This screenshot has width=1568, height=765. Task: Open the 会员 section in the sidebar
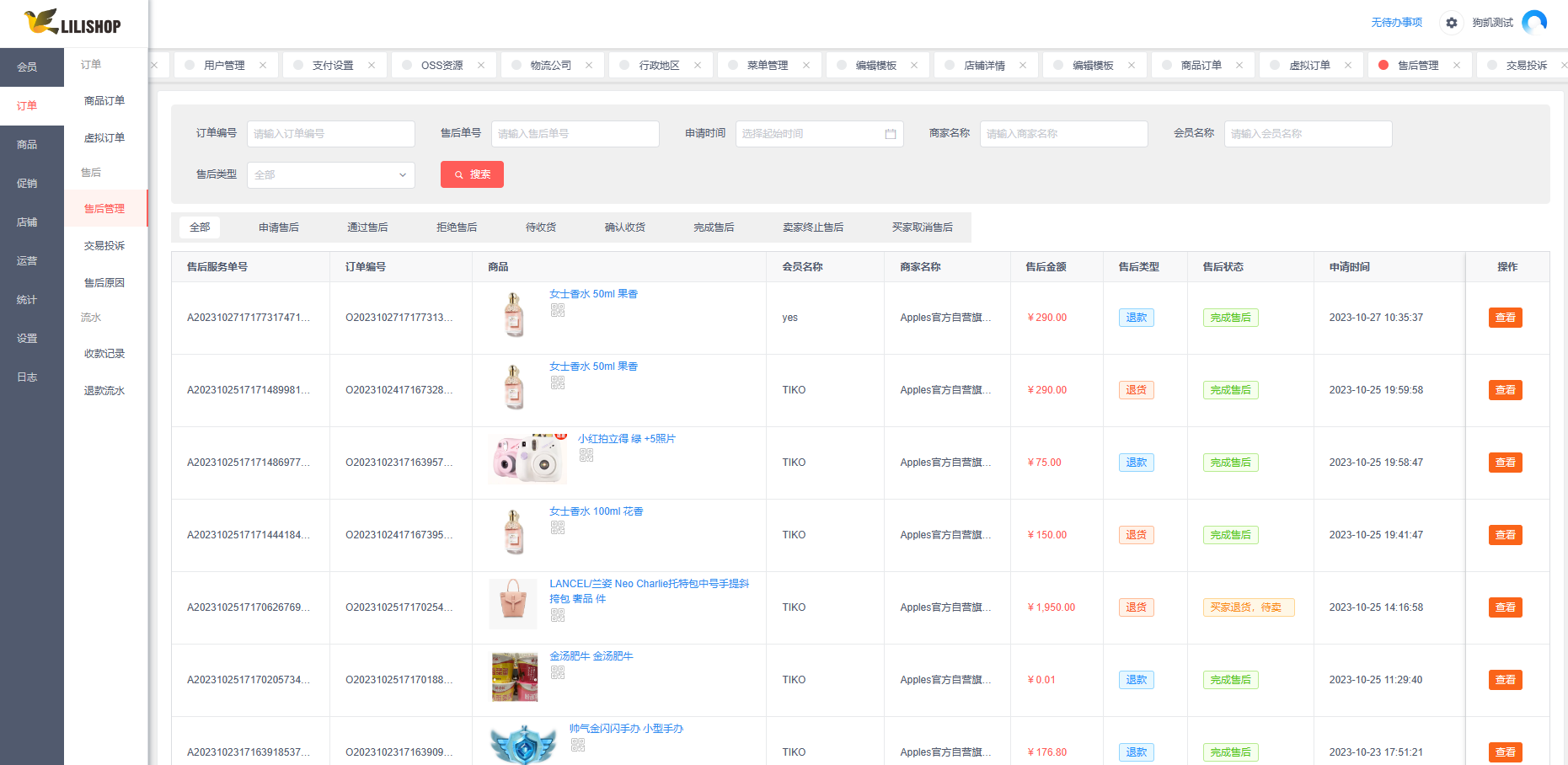pyautogui.click(x=26, y=67)
